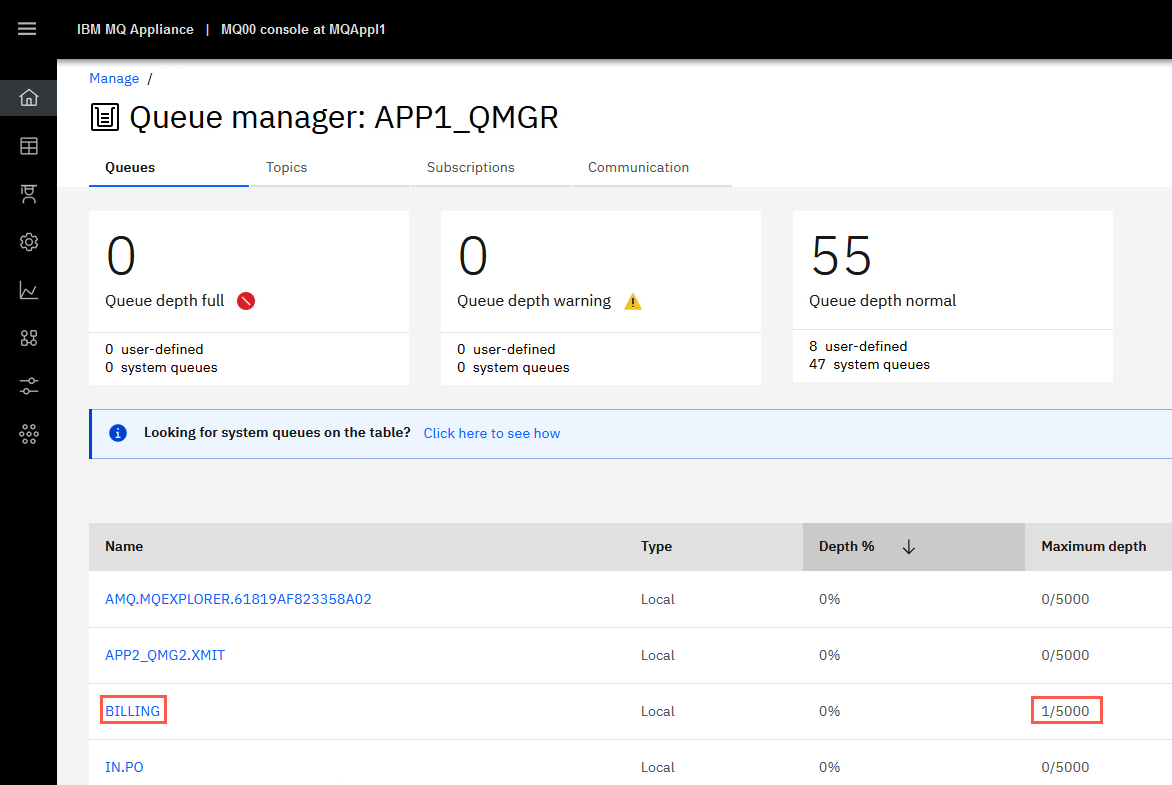The height and width of the screenshot is (785, 1172).
Task: Click the Queue depth warning card
Action: [x=601, y=298]
